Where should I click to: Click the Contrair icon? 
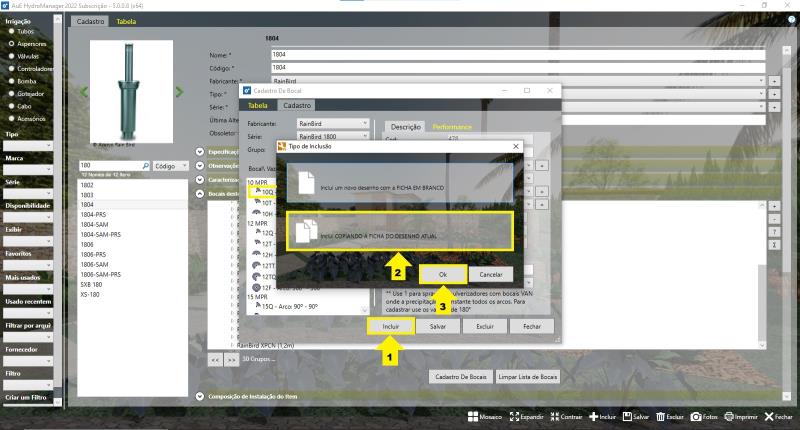[x=553, y=416]
